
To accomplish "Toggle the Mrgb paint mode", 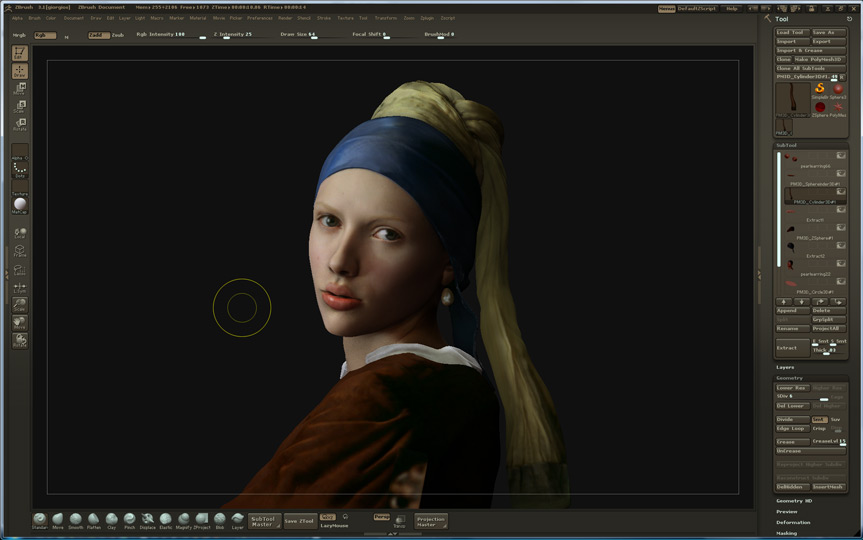I will [x=19, y=35].
